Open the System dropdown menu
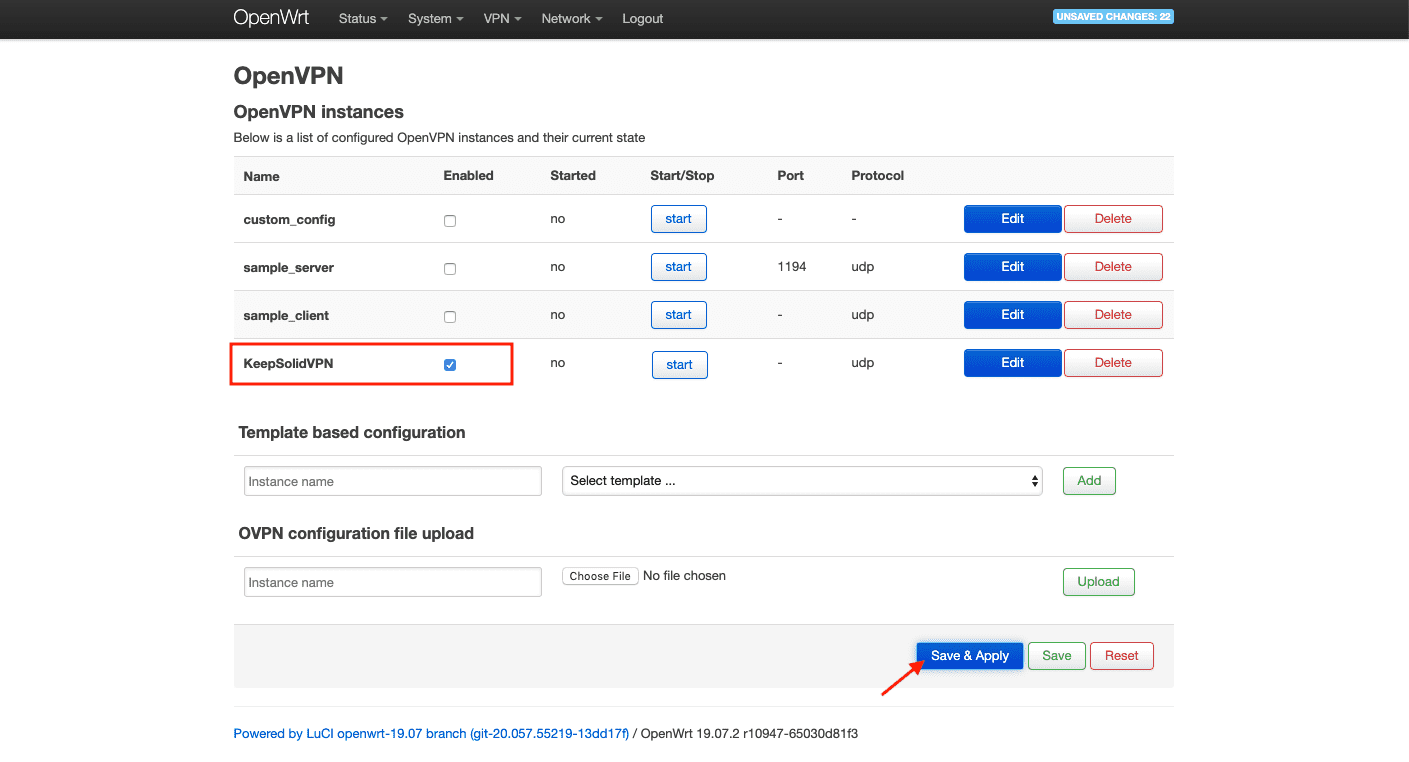 pyautogui.click(x=435, y=19)
